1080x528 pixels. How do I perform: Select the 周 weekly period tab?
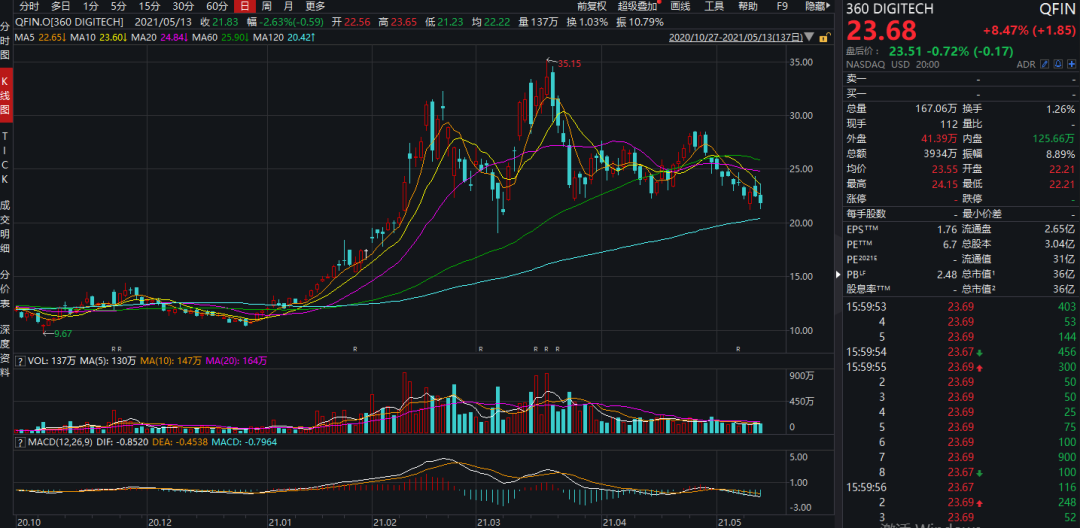(x=266, y=6)
